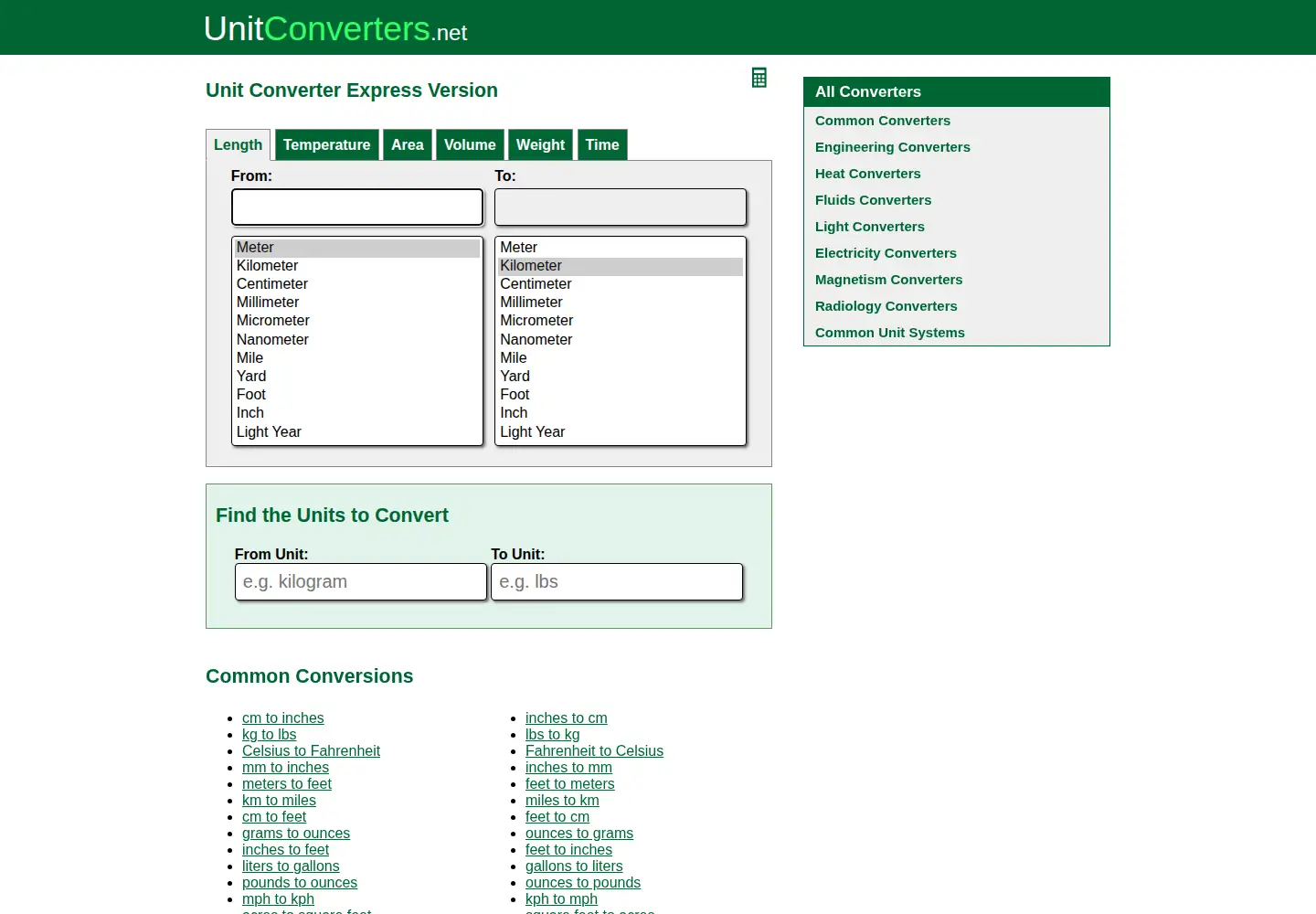Open the Time tab
This screenshot has width=1316, height=914.
click(602, 144)
